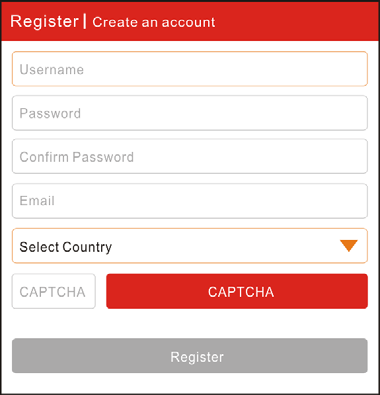Image resolution: width=380 pixels, height=395 pixels.
Task: Click the Password placeholder text
Action: pyautogui.click(x=50, y=113)
